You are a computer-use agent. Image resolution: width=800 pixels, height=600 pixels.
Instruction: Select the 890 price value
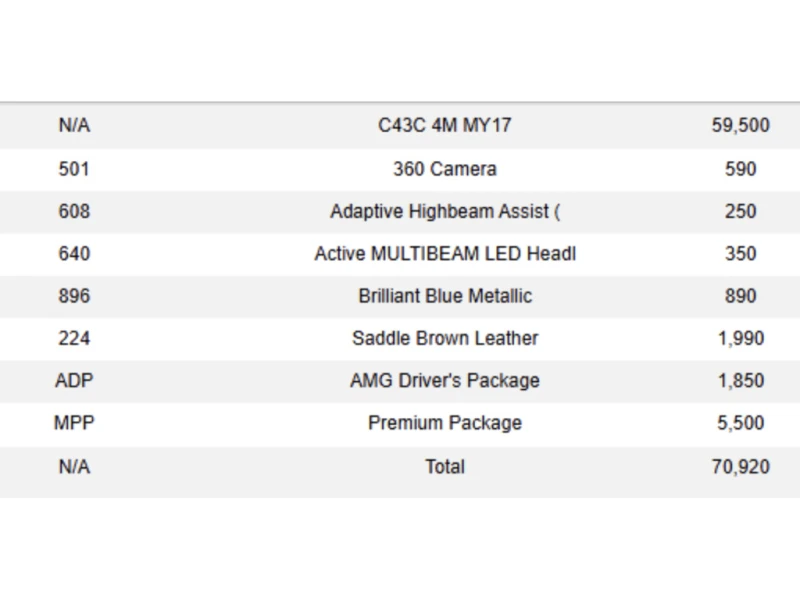[x=740, y=296]
